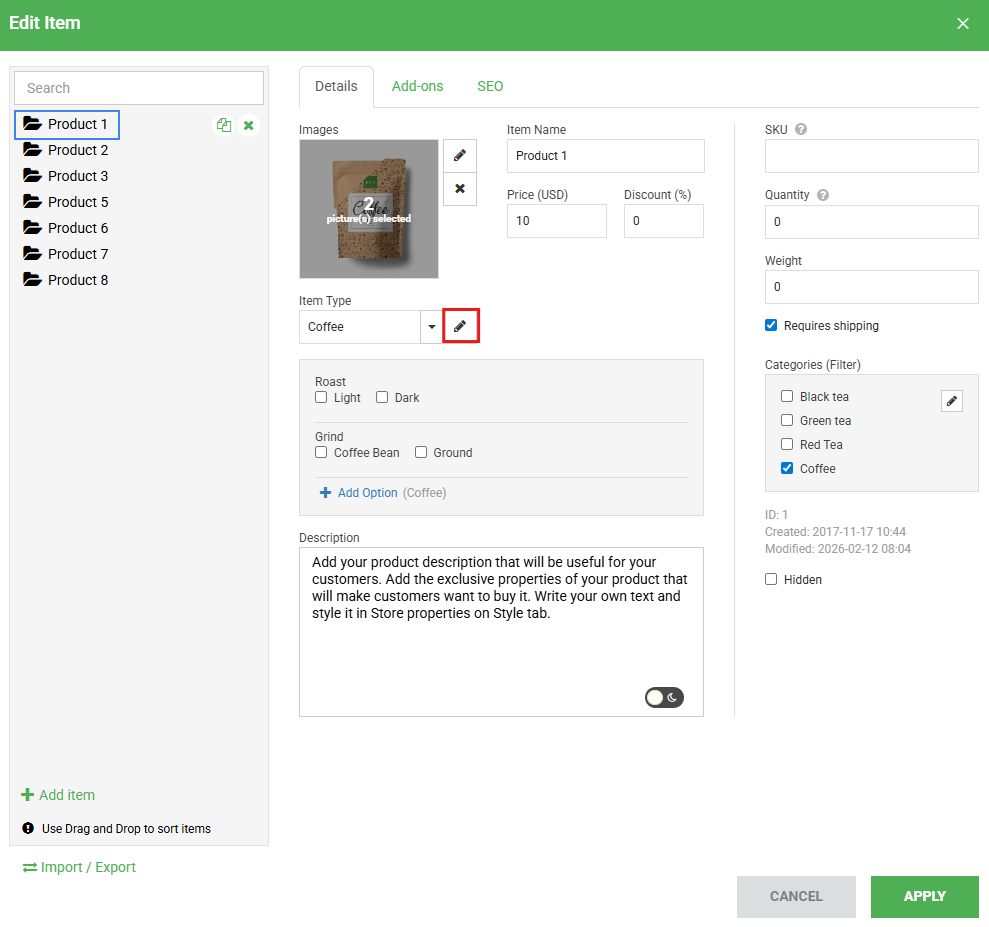Click the pencil icon to edit product images
This screenshot has width=989, height=927.
(x=459, y=156)
